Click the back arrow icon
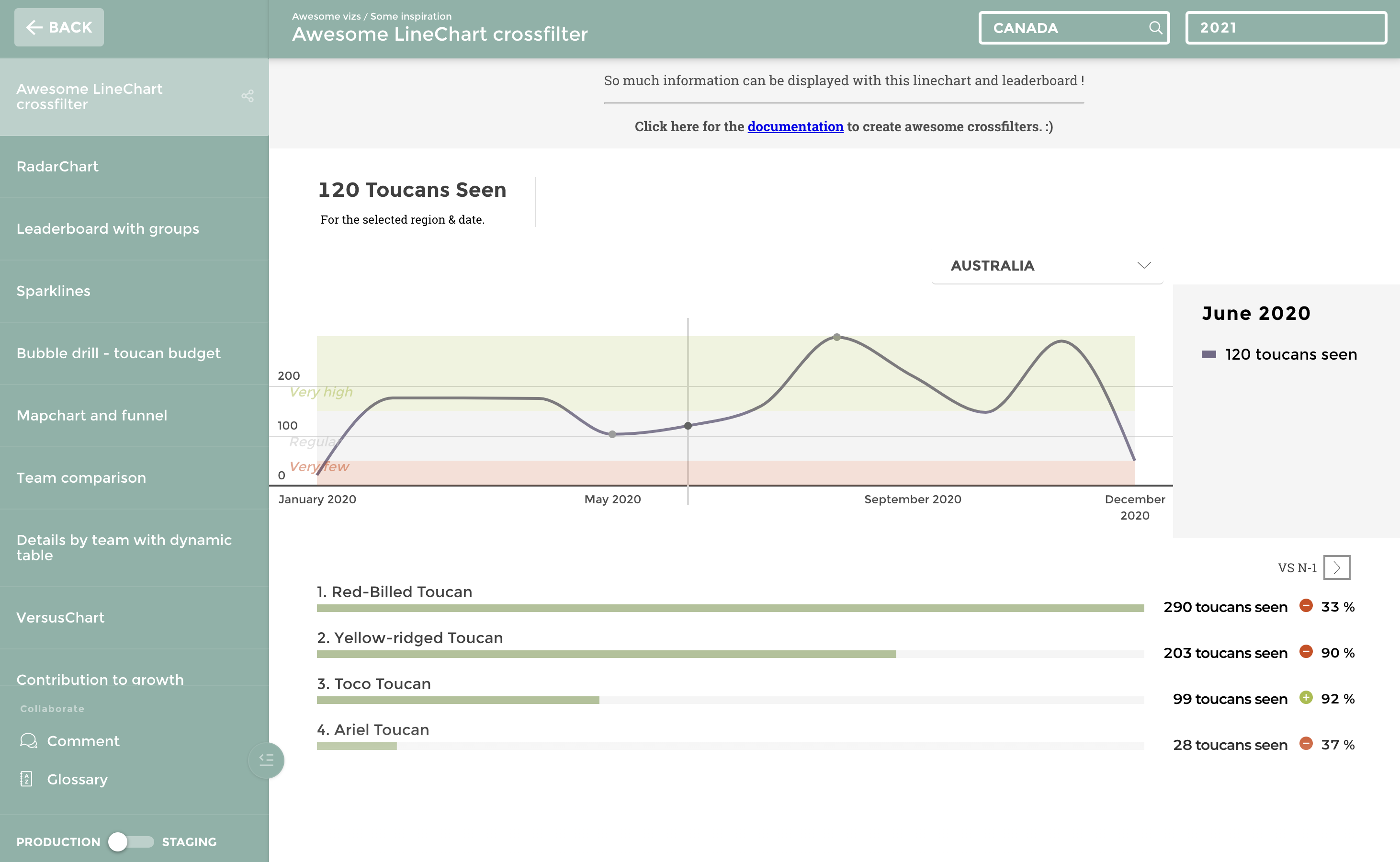 pos(34,27)
